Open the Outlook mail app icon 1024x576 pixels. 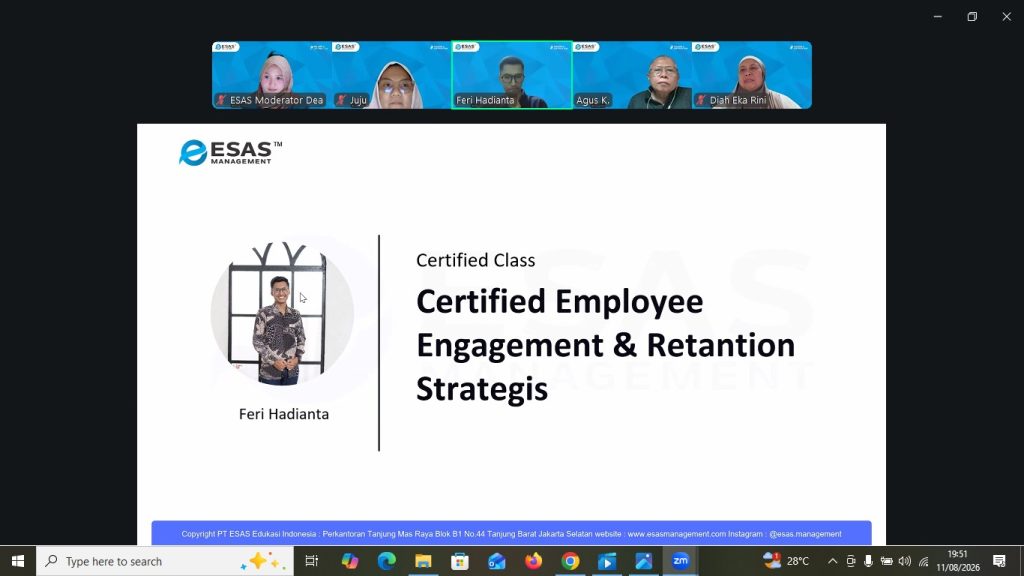pos(496,561)
